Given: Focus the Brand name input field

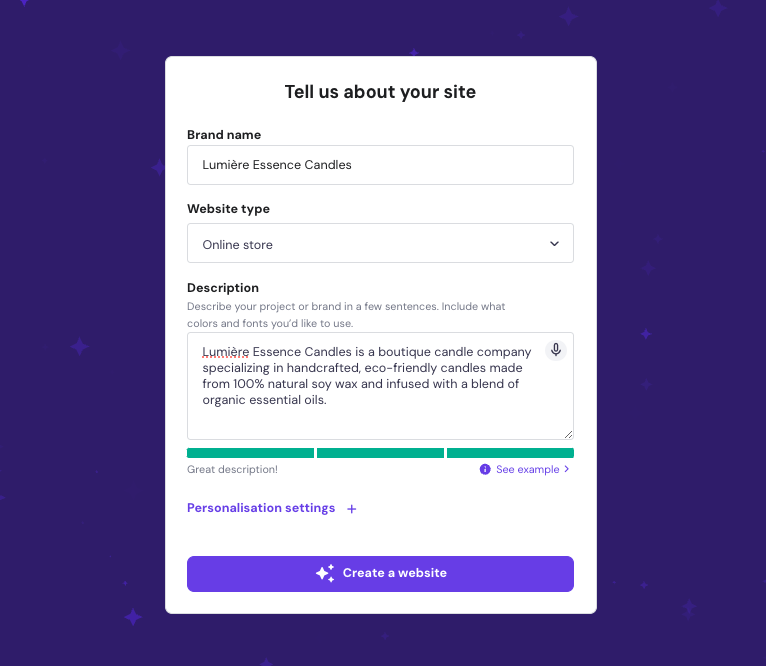Looking at the screenshot, I should 380,165.
